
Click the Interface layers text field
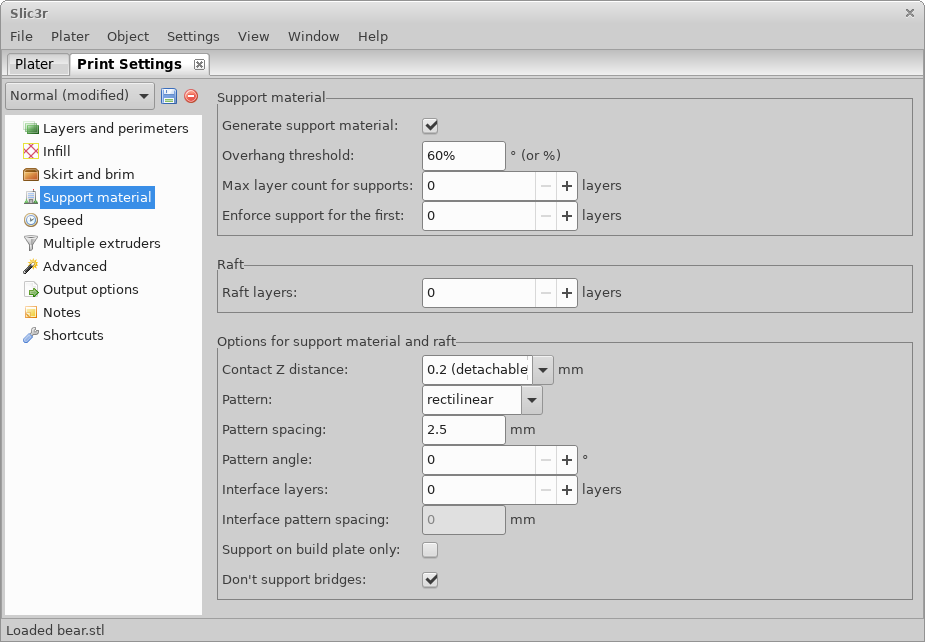tap(479, 490)
